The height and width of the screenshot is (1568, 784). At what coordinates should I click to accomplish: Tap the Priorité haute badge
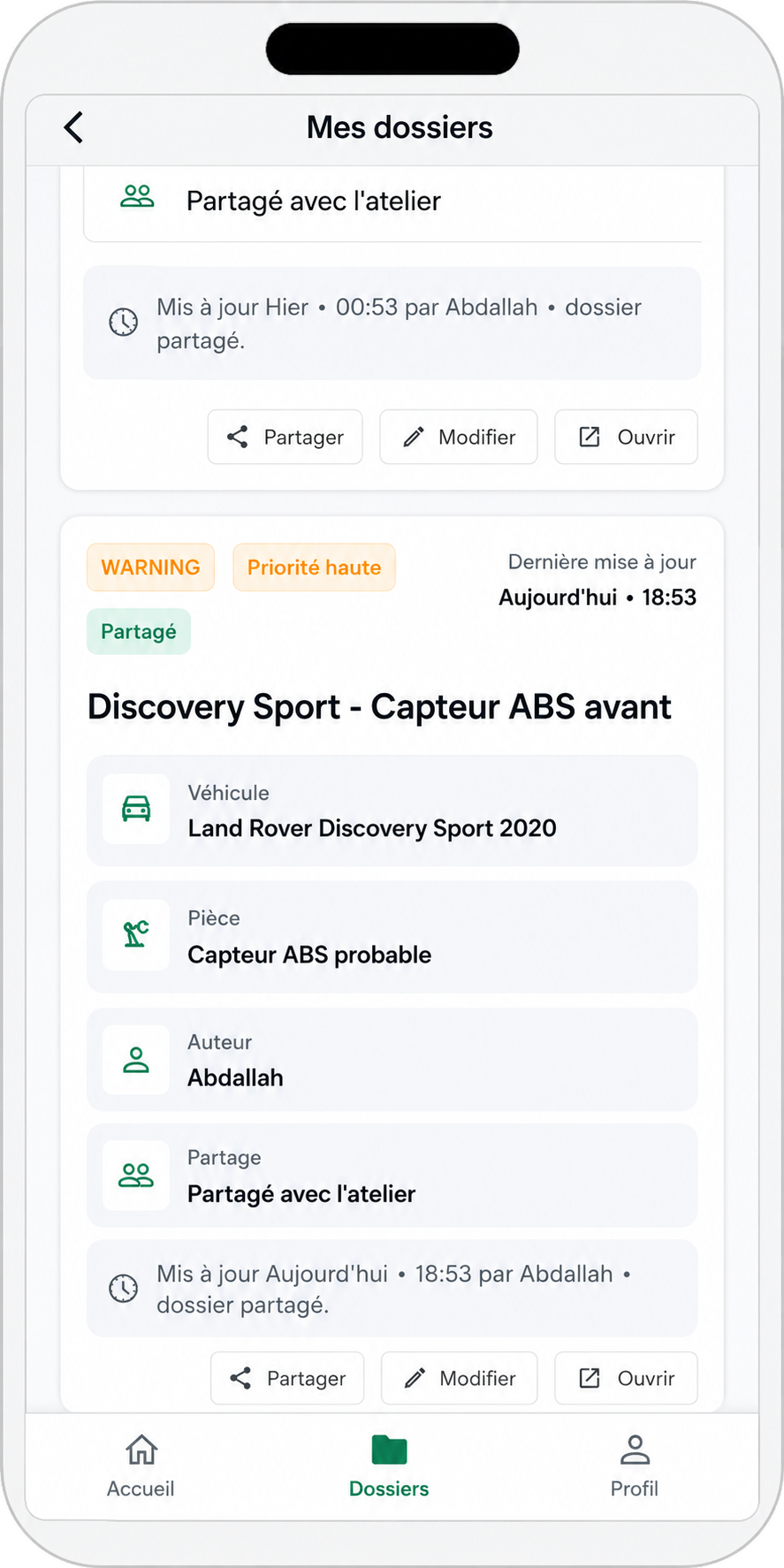pyautogui.click(x=315, y=567)
